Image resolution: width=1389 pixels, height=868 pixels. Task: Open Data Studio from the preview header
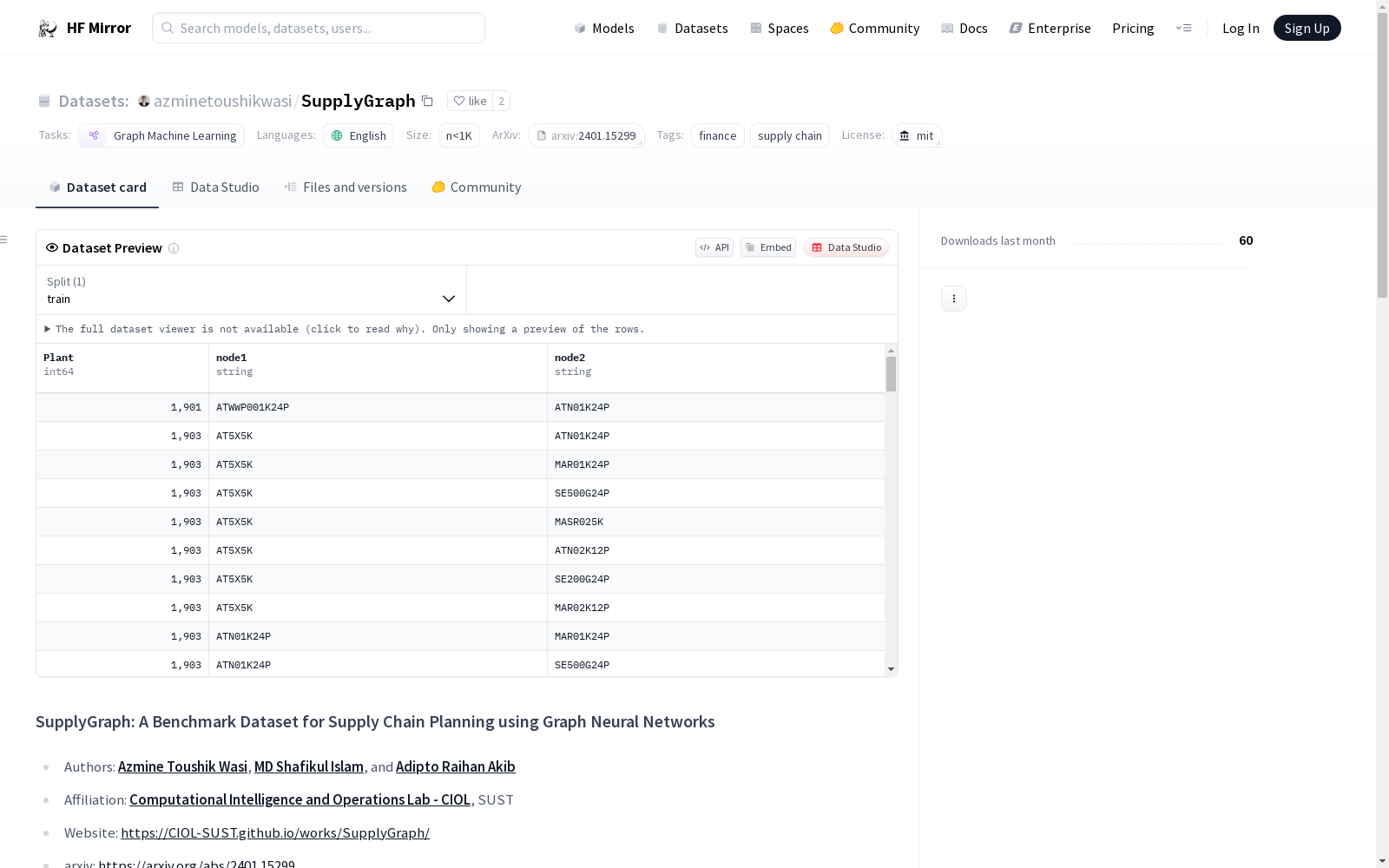tap(846, 247)
